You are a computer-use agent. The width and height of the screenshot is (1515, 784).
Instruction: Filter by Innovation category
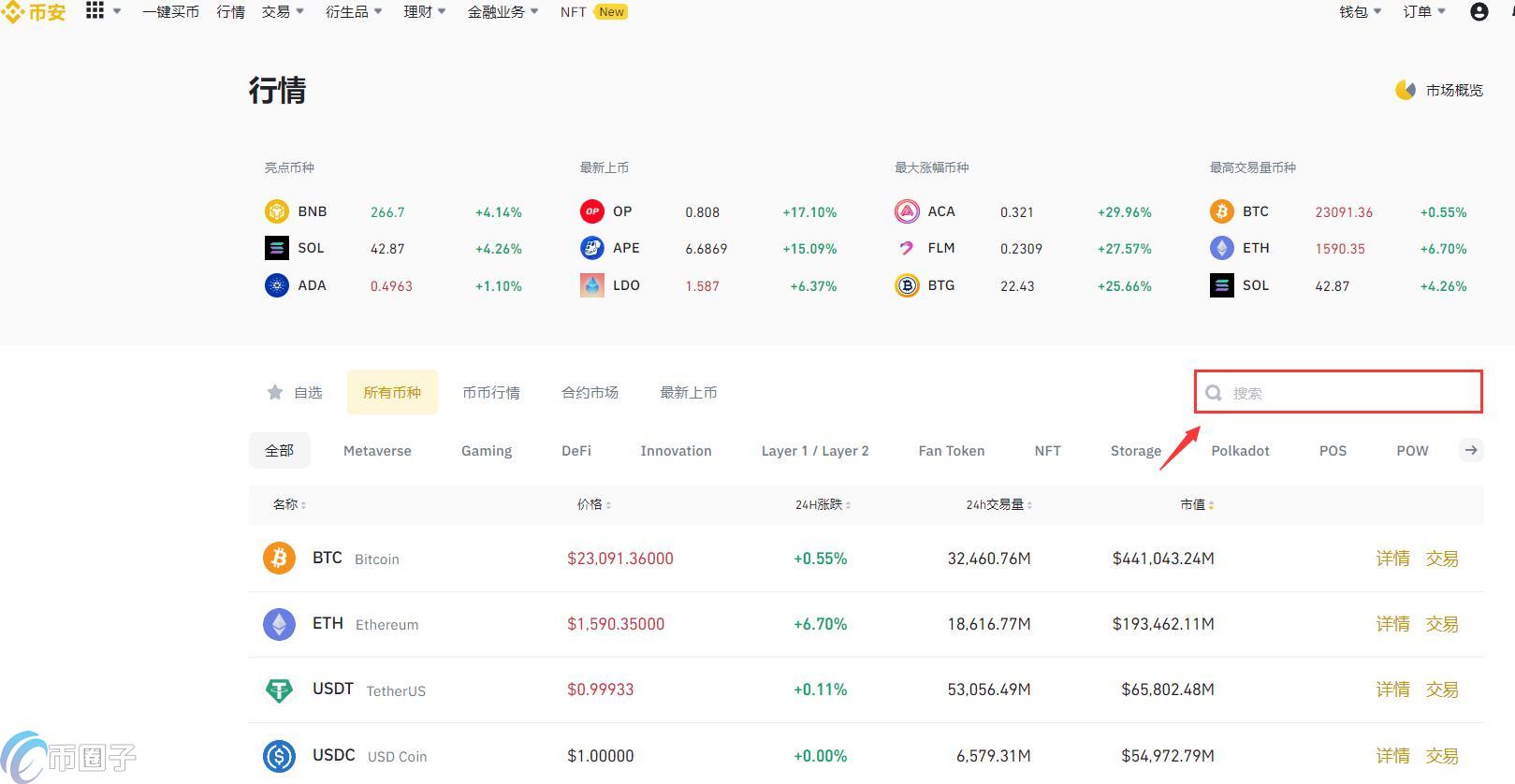676,451
